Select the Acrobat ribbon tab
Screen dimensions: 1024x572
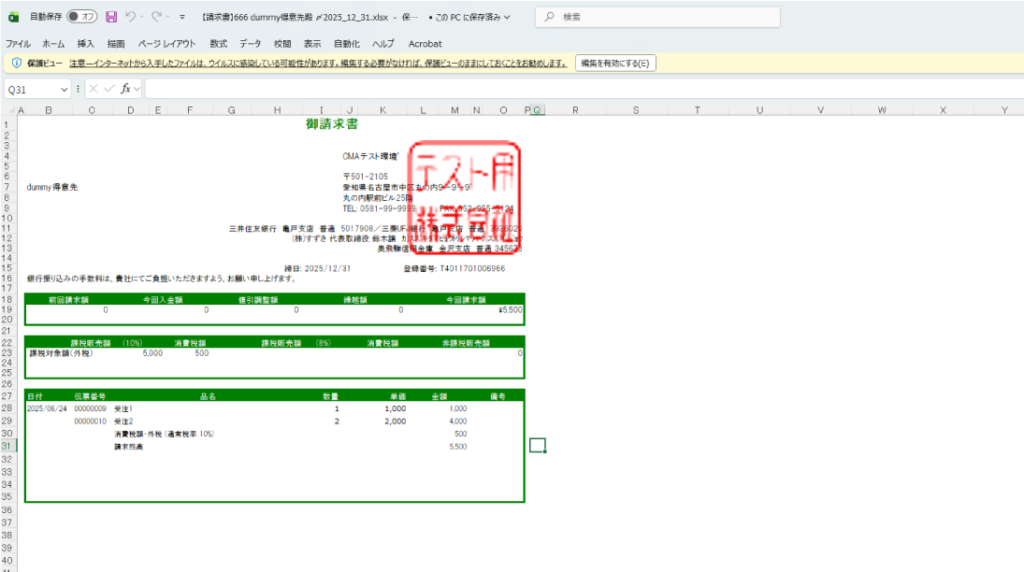[424, 44]
